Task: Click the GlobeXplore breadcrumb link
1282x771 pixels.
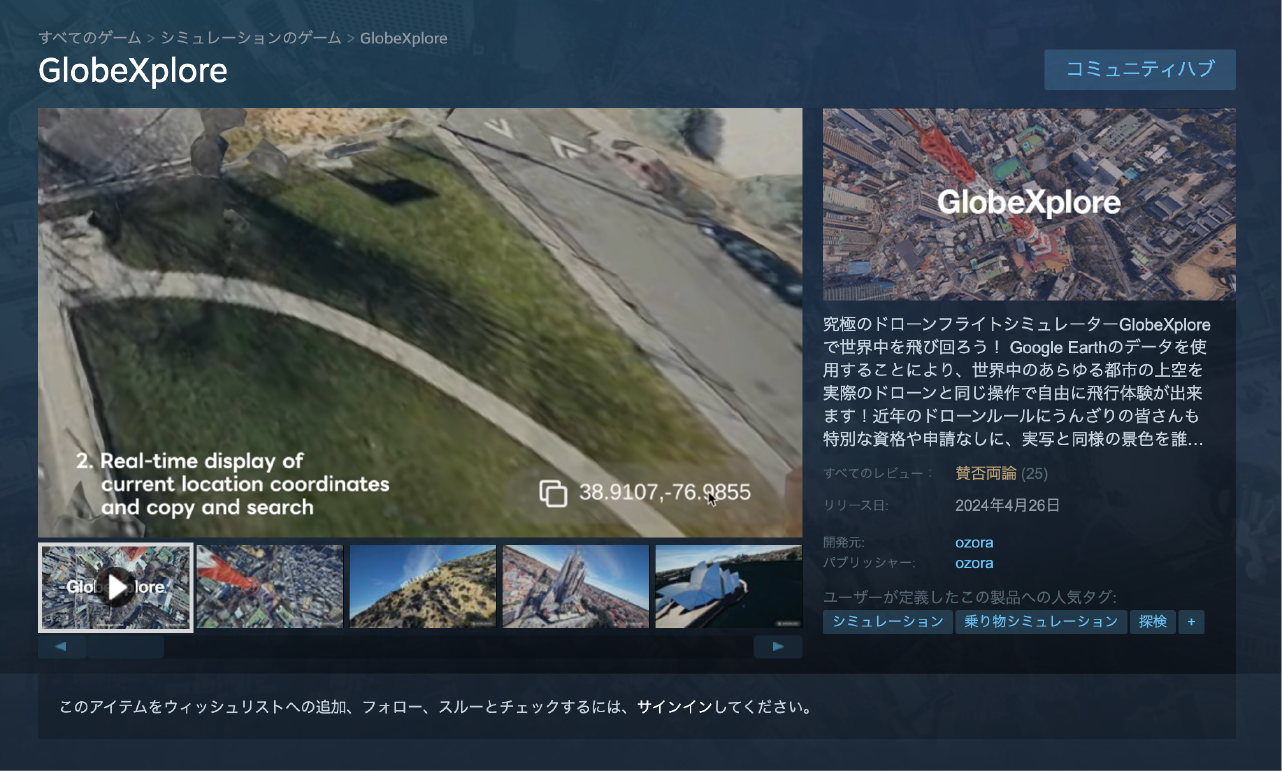Action: pos(403,38)
